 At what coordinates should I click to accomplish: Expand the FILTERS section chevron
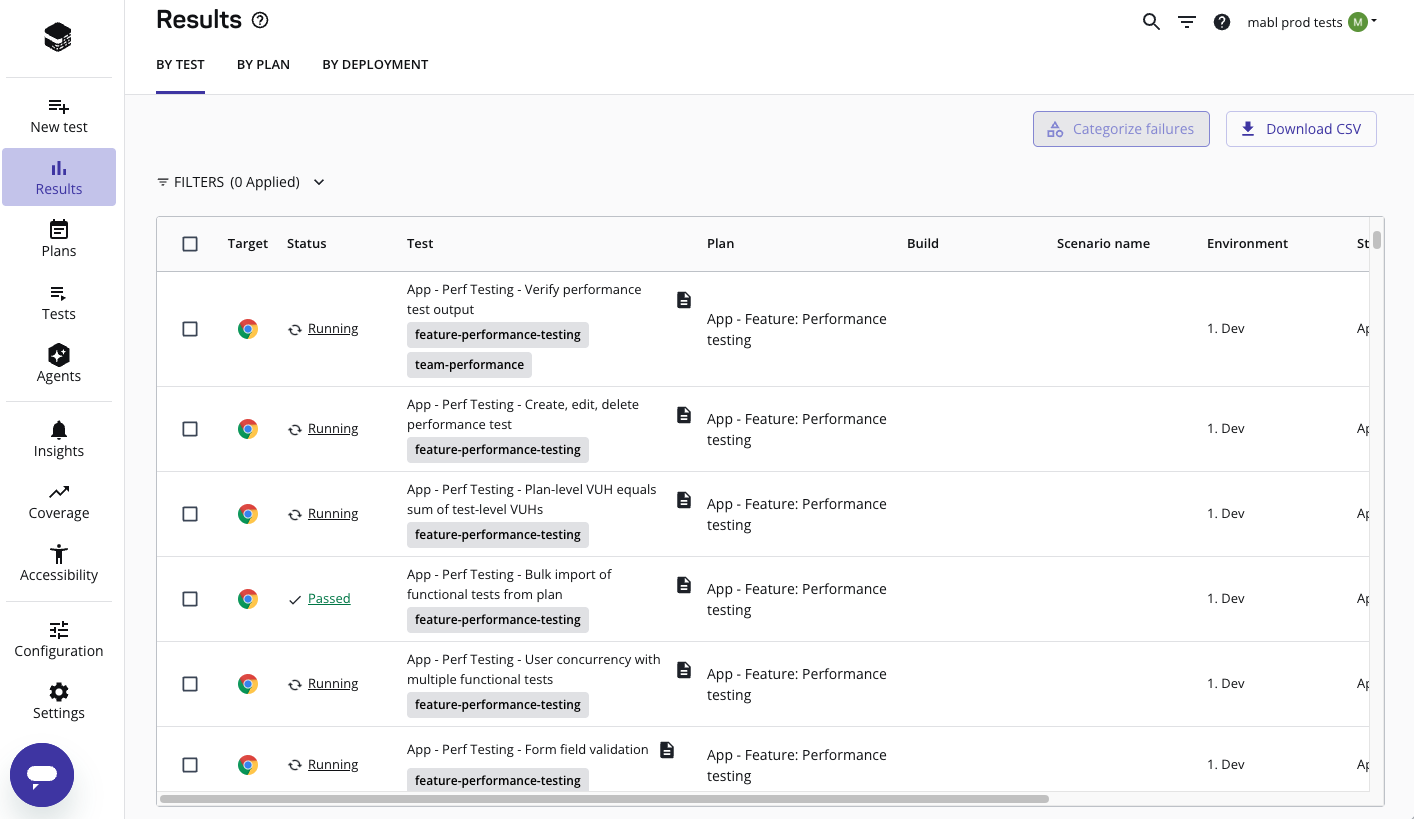pos(319,182)
